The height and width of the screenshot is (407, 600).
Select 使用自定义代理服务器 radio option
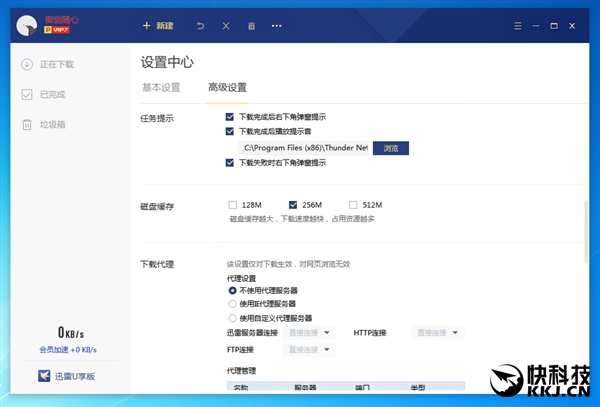click(x=232, y=318)
